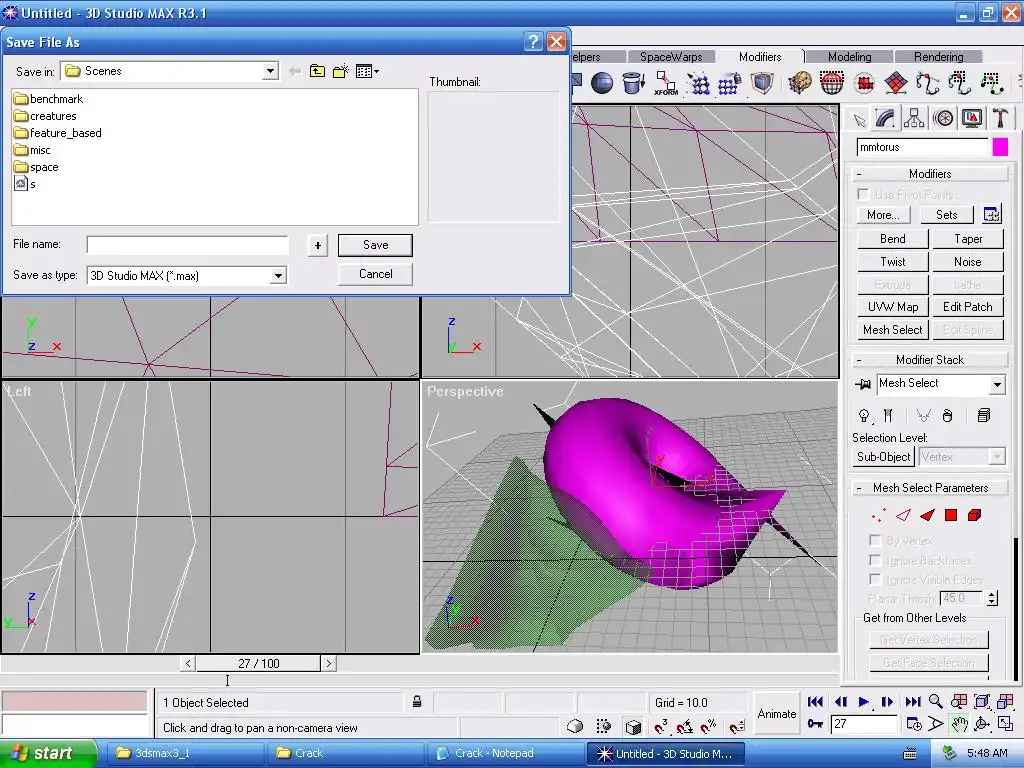The width and height of the screenshot is (1024, 768).
Task: Open the Modify command panel
Action: click(886, 119)
